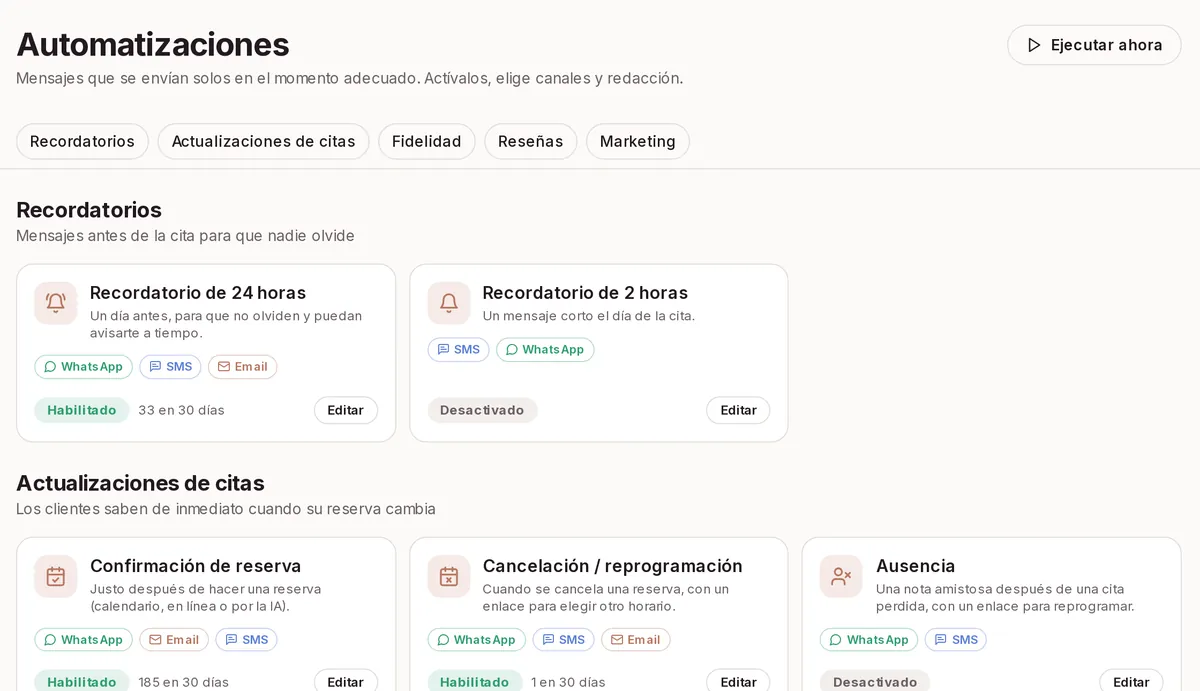Select the Recordatorios tab

(x=82, y=141)
